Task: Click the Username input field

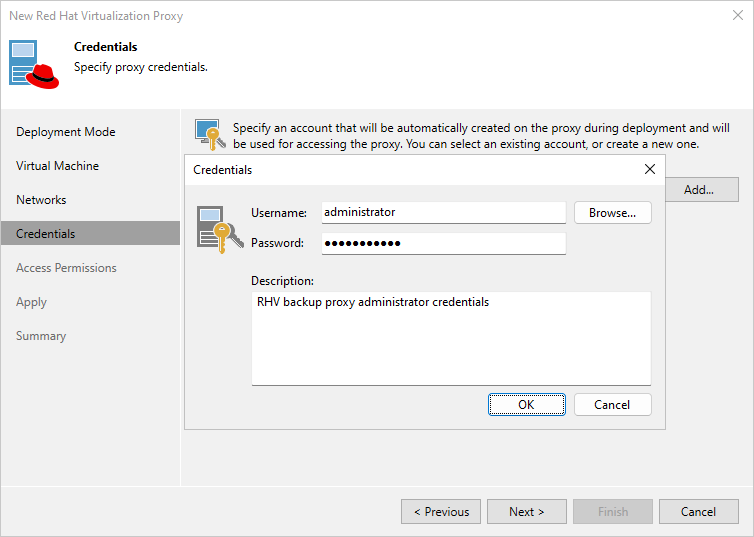Action: (443, 213)
